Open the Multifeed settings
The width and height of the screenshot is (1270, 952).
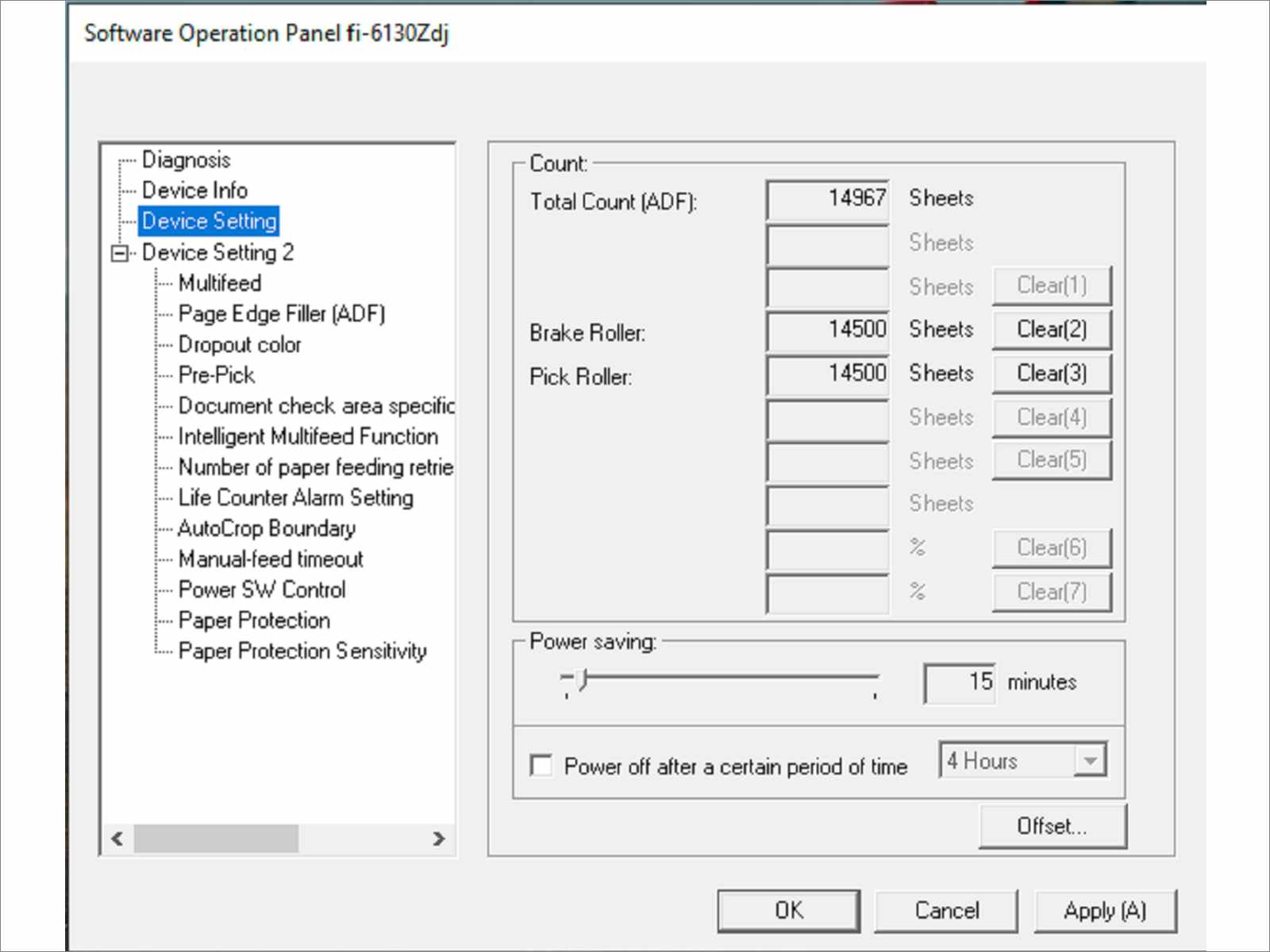219,283
